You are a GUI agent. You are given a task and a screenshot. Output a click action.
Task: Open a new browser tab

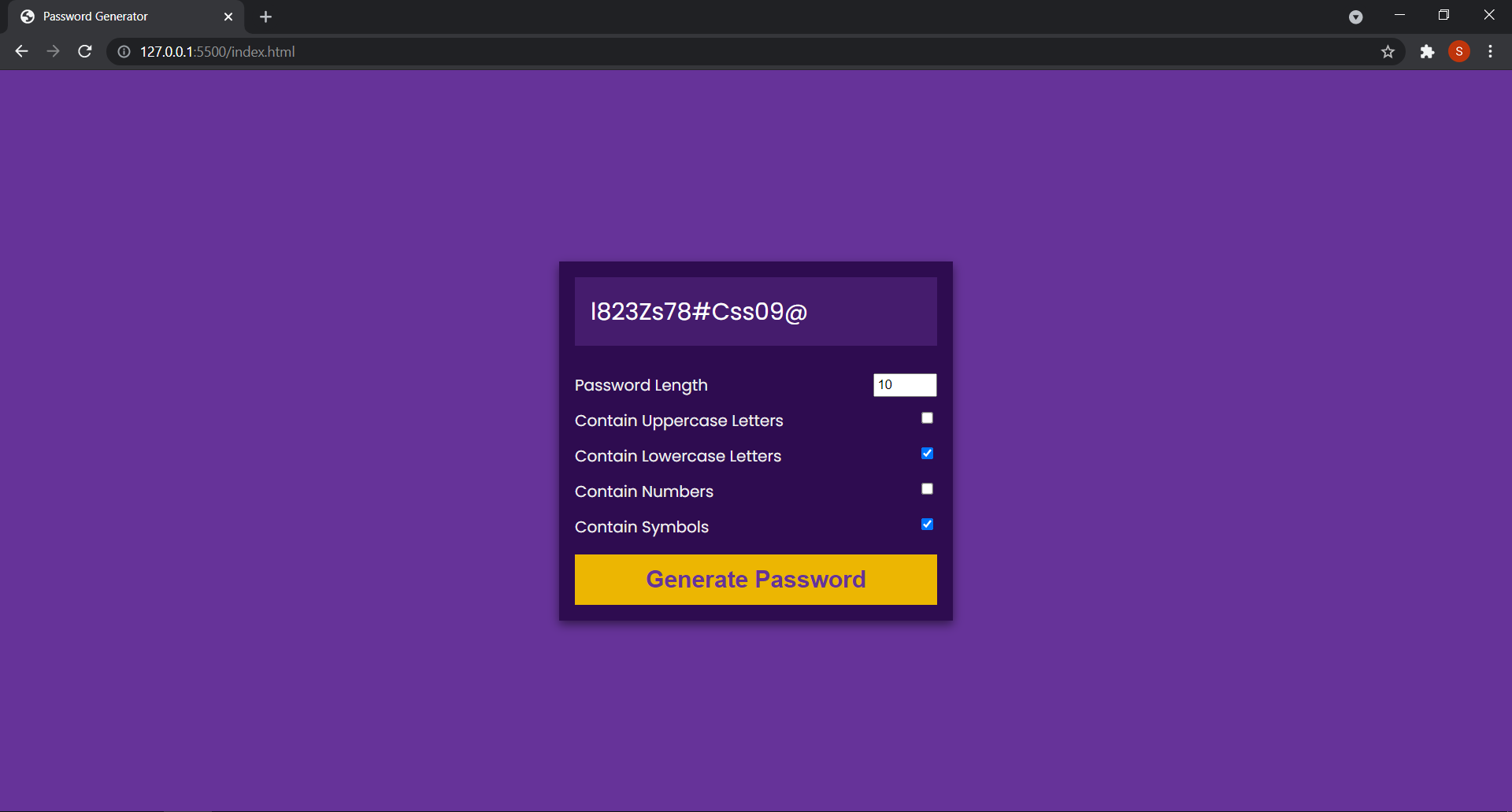265,16
